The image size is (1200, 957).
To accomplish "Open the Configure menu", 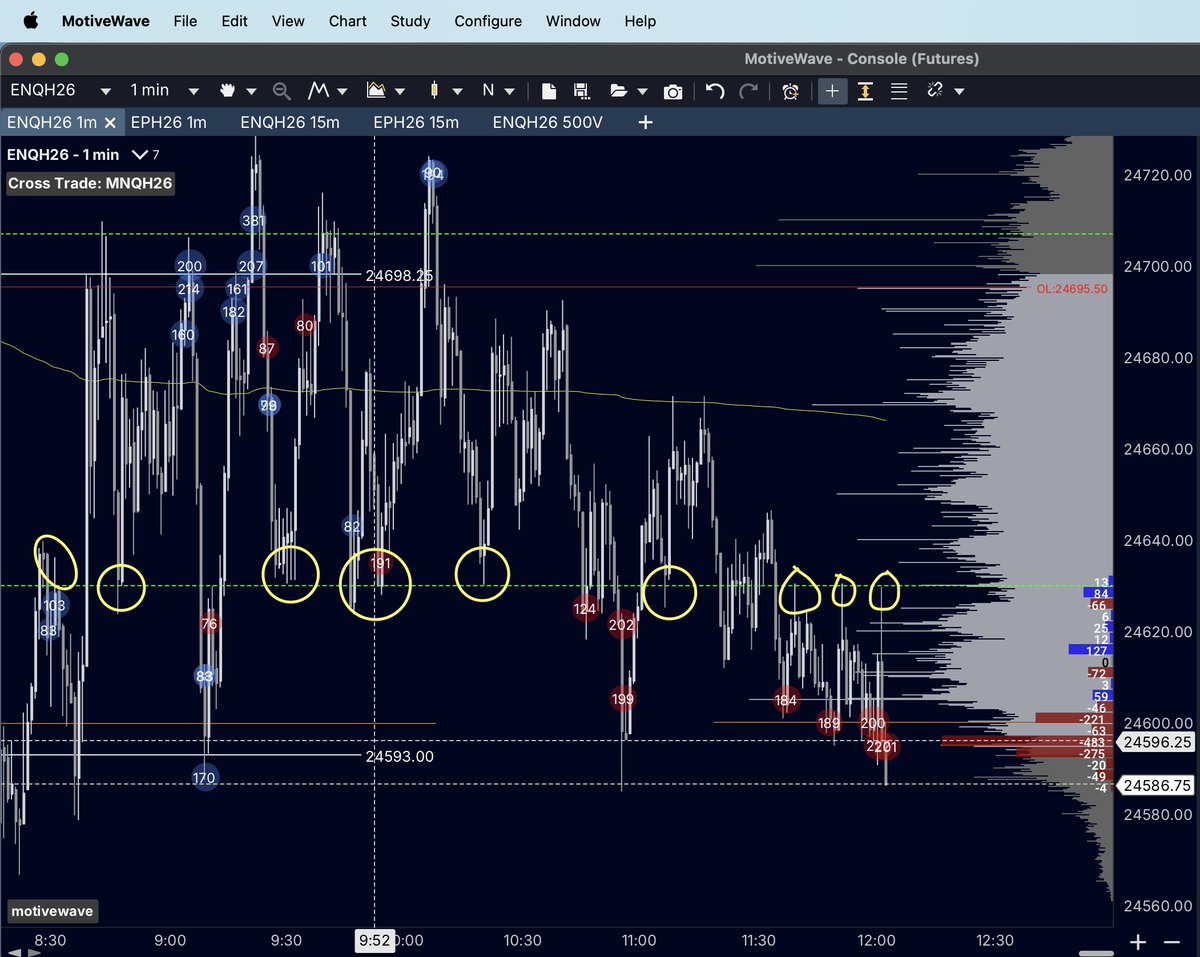I will click(488, 20).
